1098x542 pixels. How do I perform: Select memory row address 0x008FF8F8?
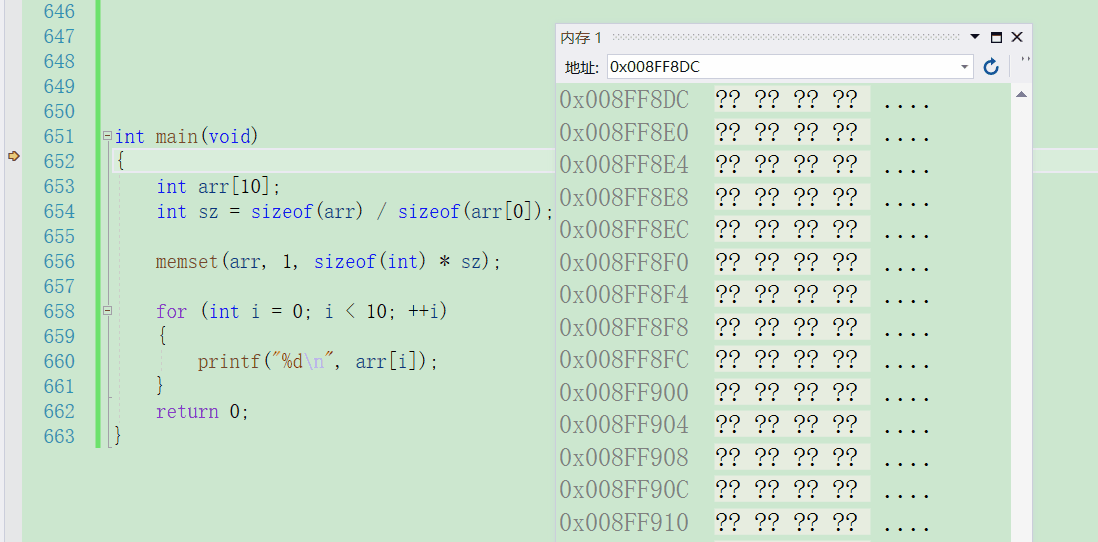point(624,328)
